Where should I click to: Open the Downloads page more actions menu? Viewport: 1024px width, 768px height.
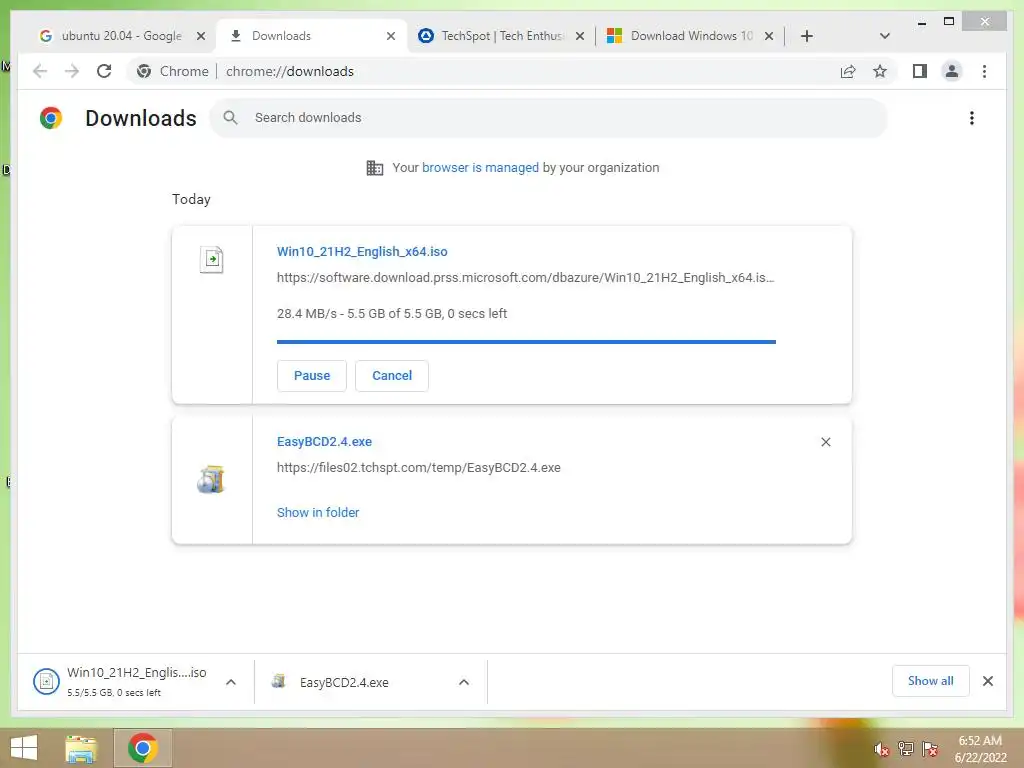pyautogui.click(x=972, y=118)
